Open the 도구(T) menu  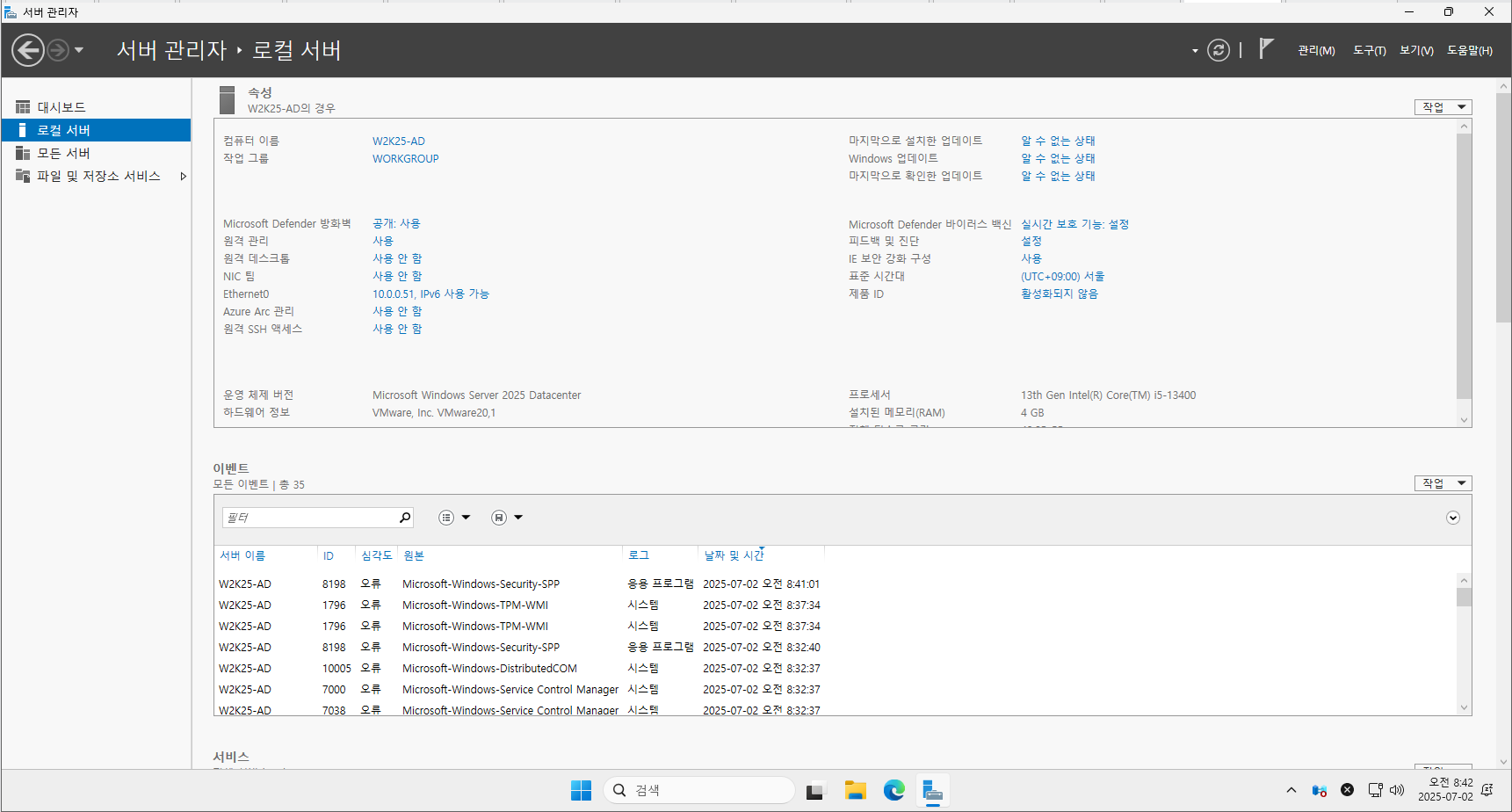[x=1369, y=50]
